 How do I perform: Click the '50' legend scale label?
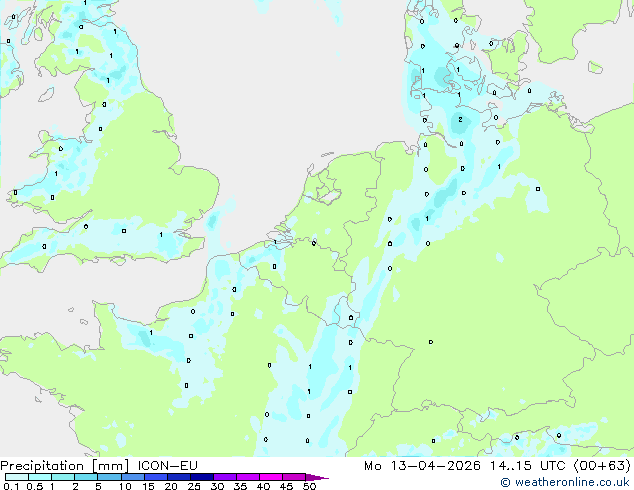(309, 486)
